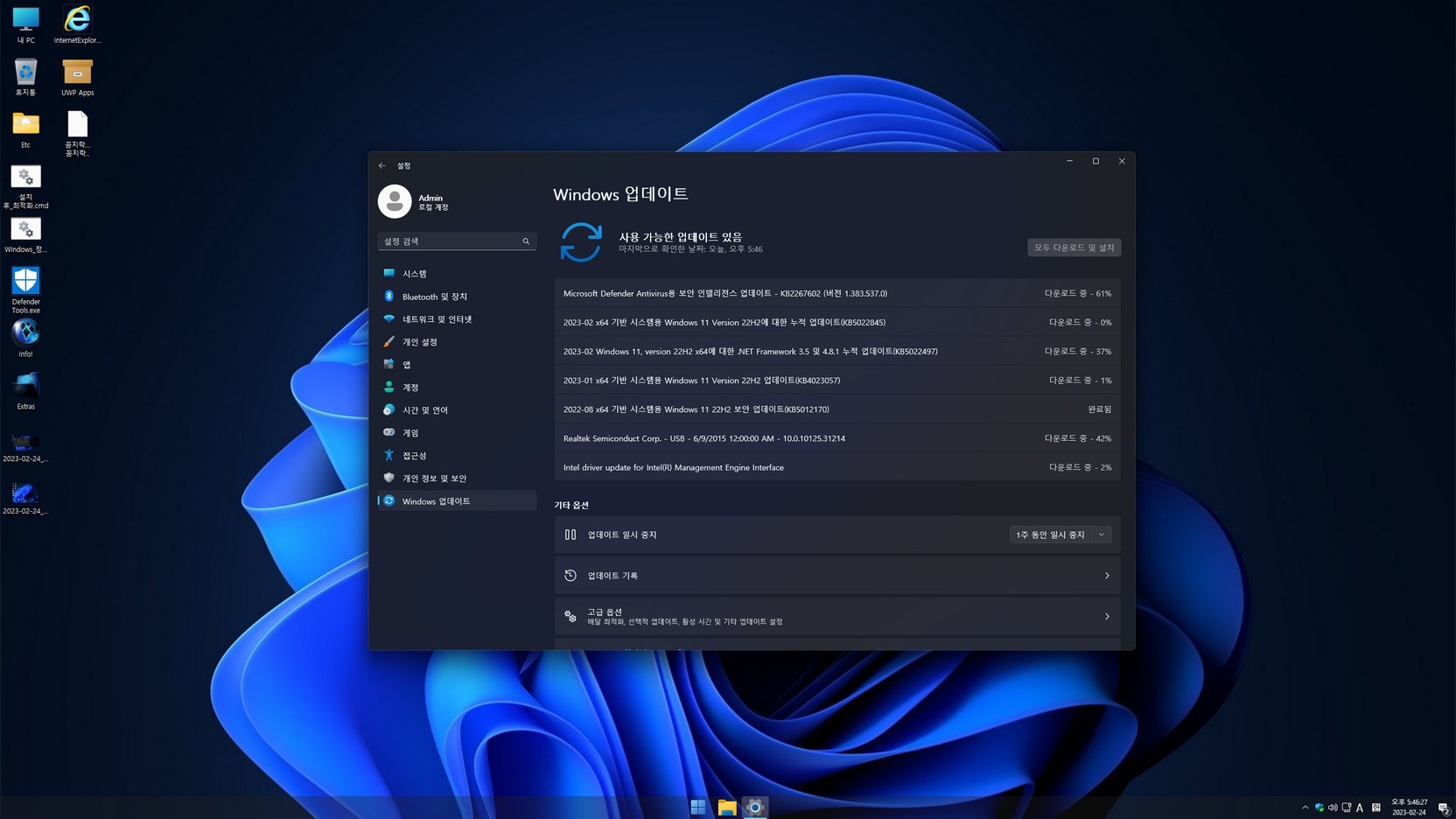The height and width of the screenshot is (819, 1456).
Task: Select Defender Tools.exe desktop icon
Action: 25,290
